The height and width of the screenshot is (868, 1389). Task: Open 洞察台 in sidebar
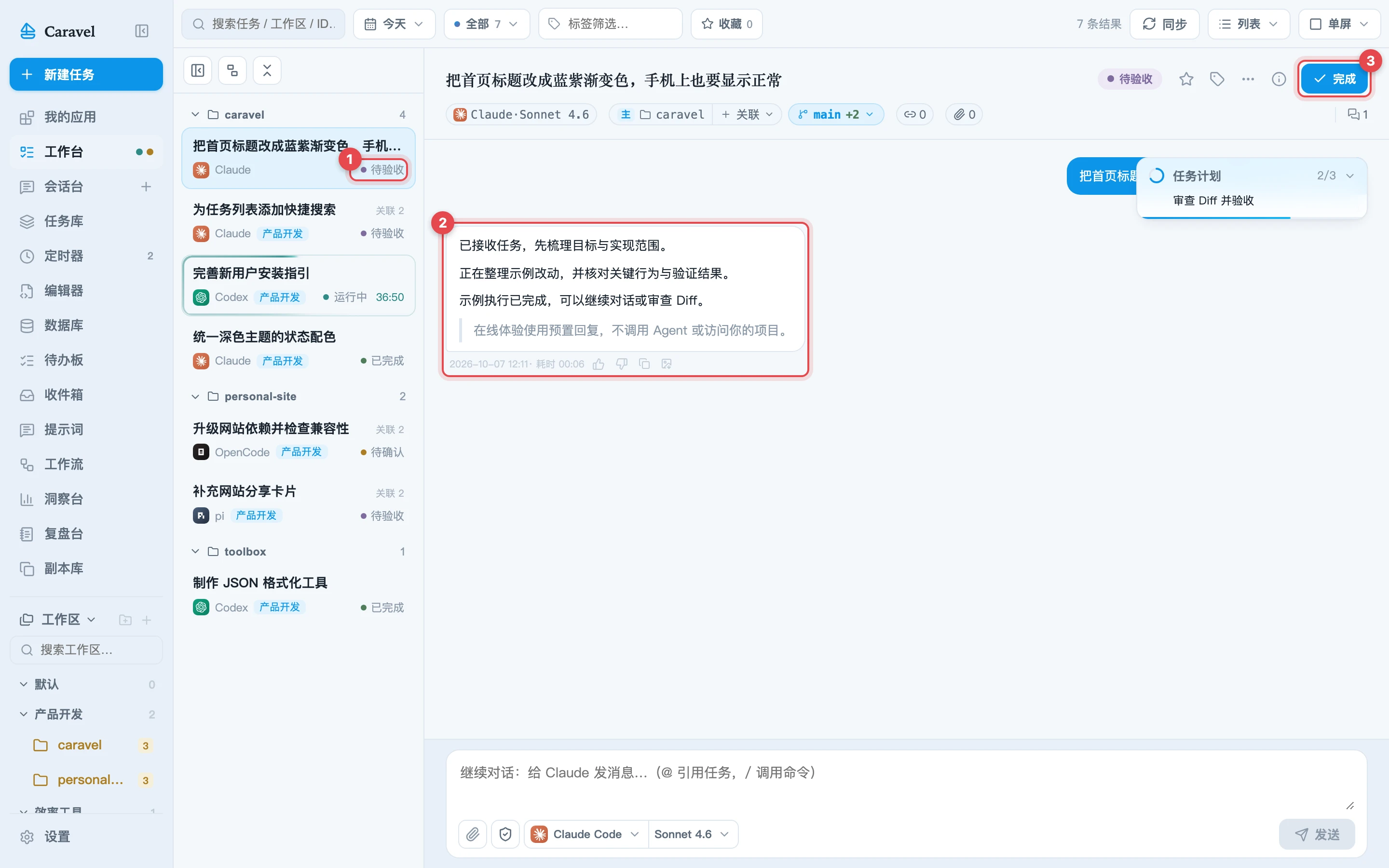pos(86,499)
